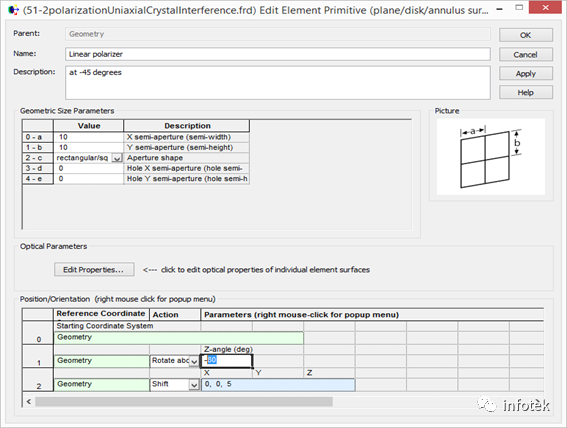Apply the changes with the Apply button
Image resolution: width=567 pixels, height=428 pixels.
click(526, 73)
